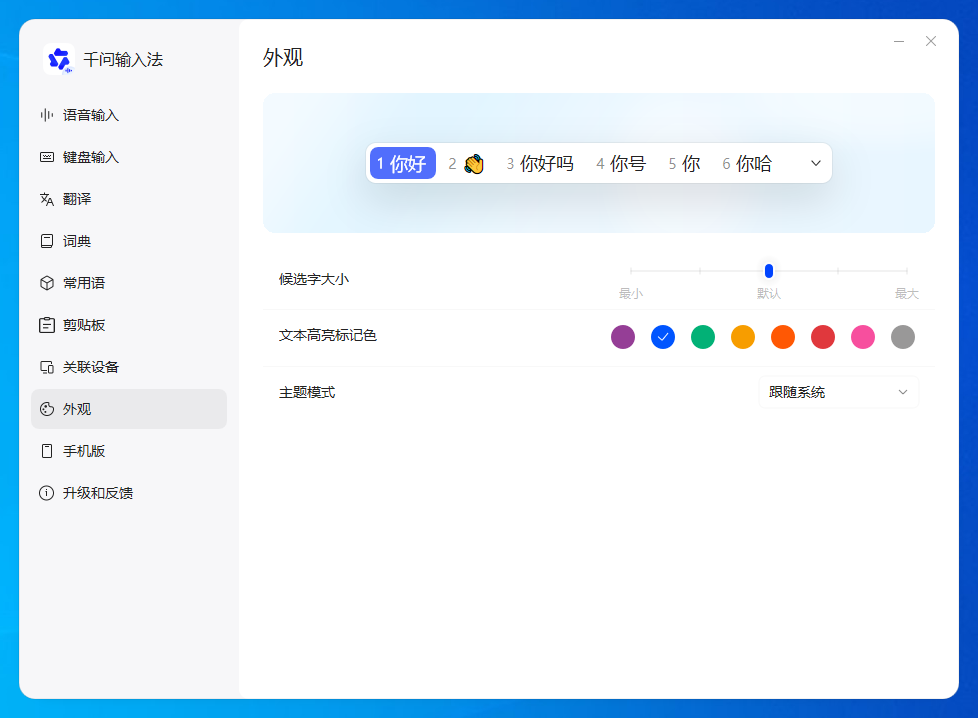Click the voice waveform icon beside 语音输入
The height and width of the screenshot is (718, 978).
47,115
